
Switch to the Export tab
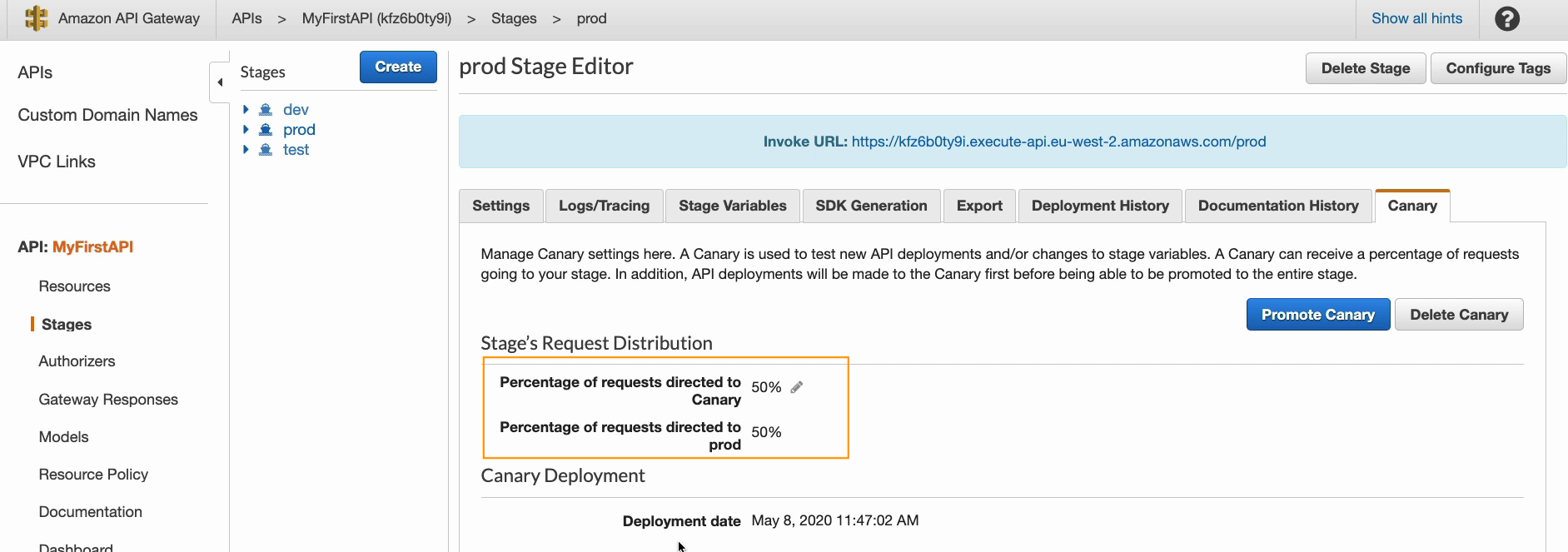[980, 206]
